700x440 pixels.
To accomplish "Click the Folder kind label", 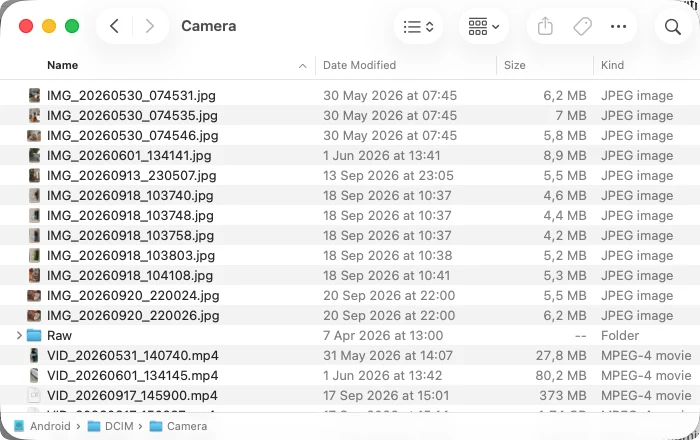I will [620, 336].
